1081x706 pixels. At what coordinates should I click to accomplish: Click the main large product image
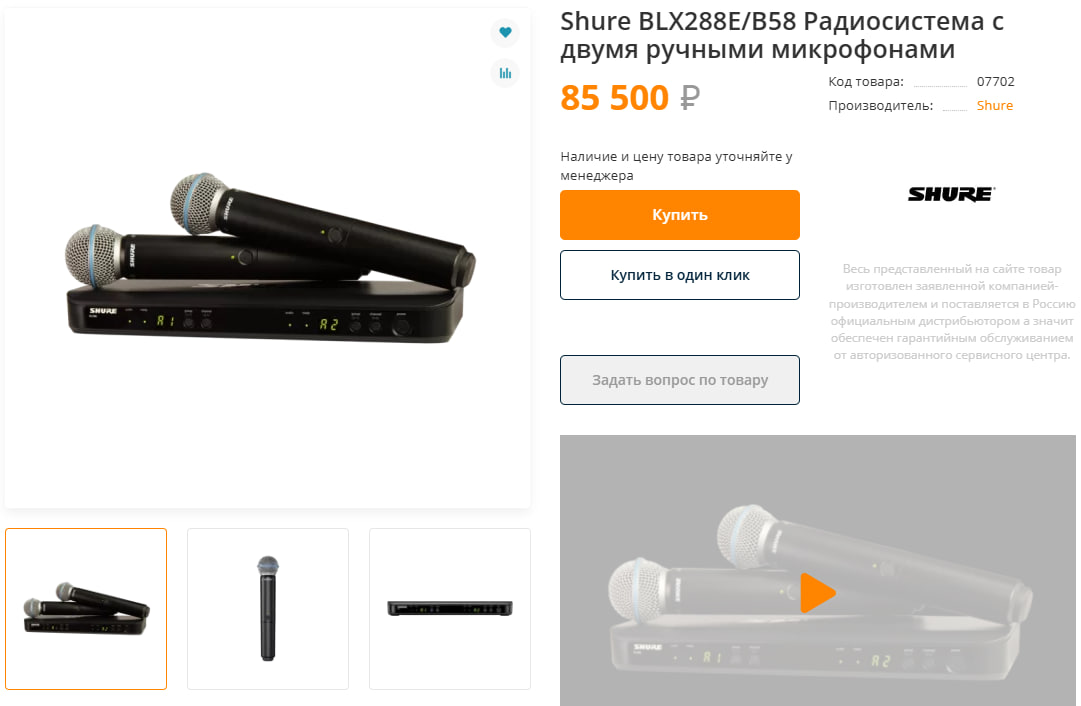click(x=270, y=259)
